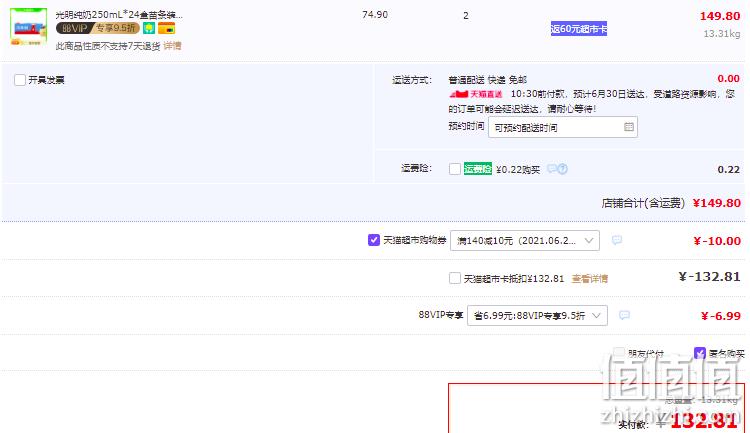Click comment bubble icon beside 88VIP dropdown
The image size is (750, 433).
[x=624, y=315]
